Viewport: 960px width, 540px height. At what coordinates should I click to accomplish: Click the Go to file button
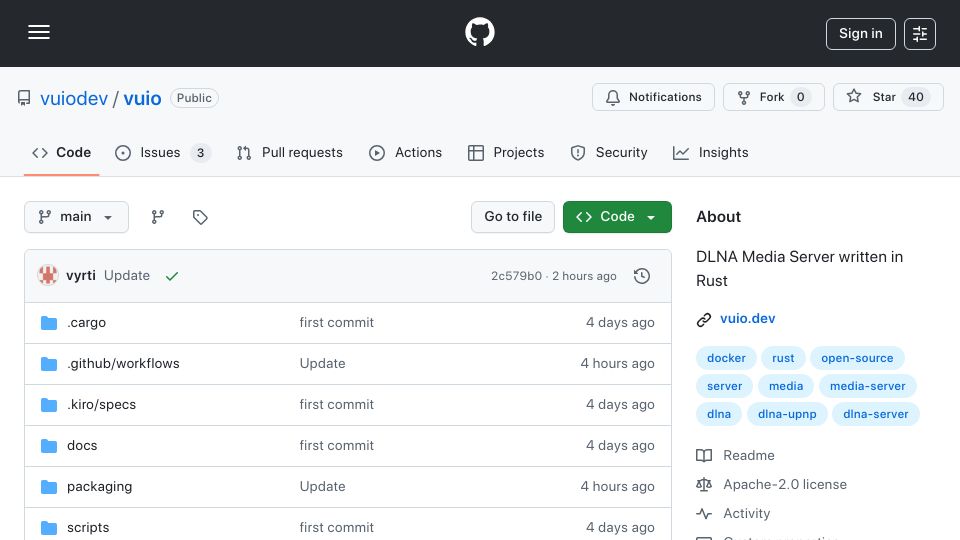[513, 217]
